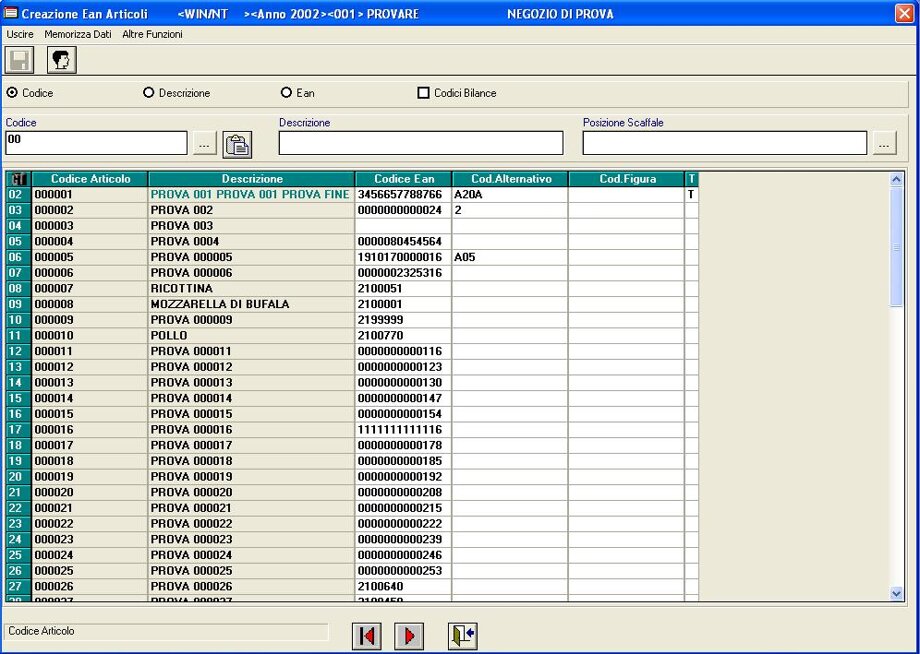Click the scroll down arrow of the grid

[896, 593]
